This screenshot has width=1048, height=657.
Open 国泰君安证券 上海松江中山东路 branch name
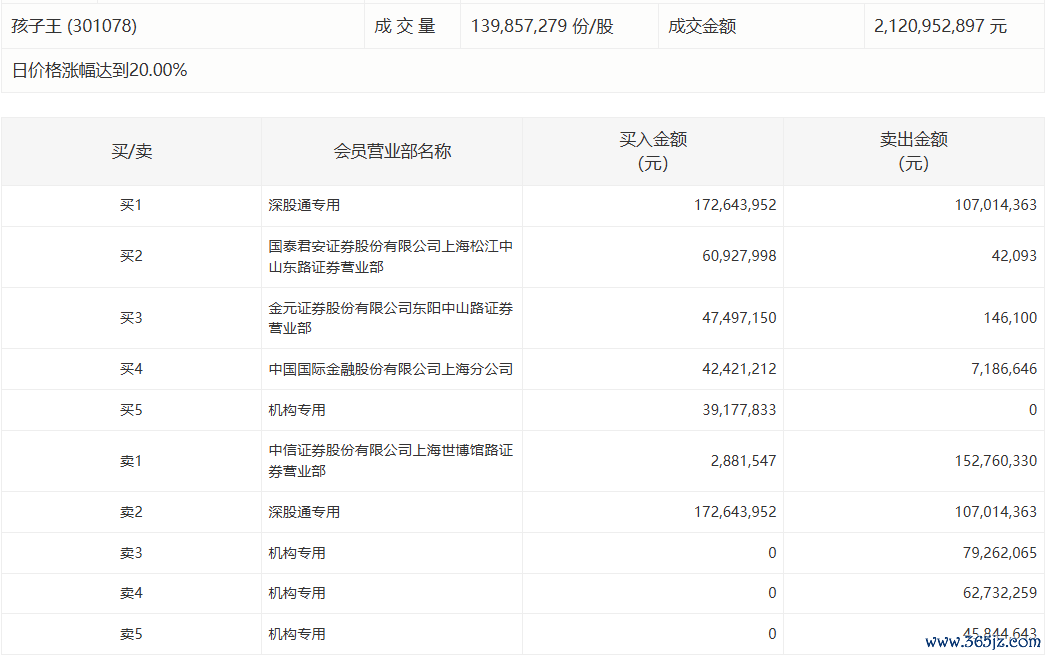[x=390, y=256]
